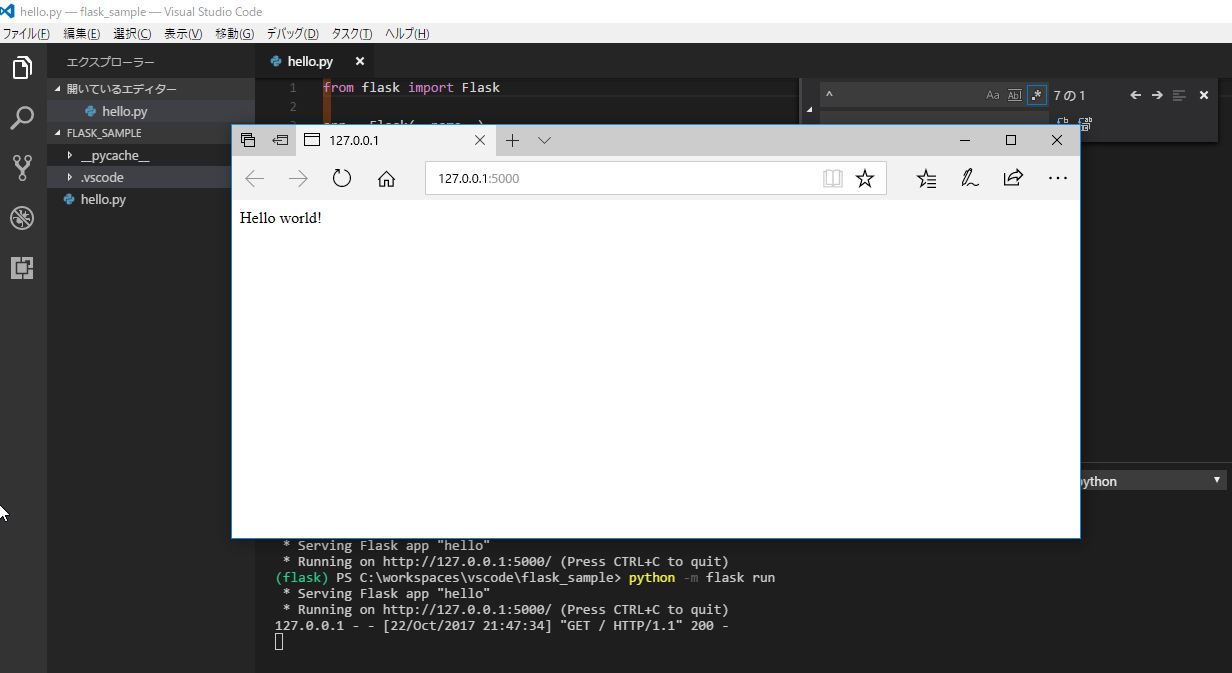Open the Source Control view icon
This screenshot has width=1232, height=673.
[22, 168]
